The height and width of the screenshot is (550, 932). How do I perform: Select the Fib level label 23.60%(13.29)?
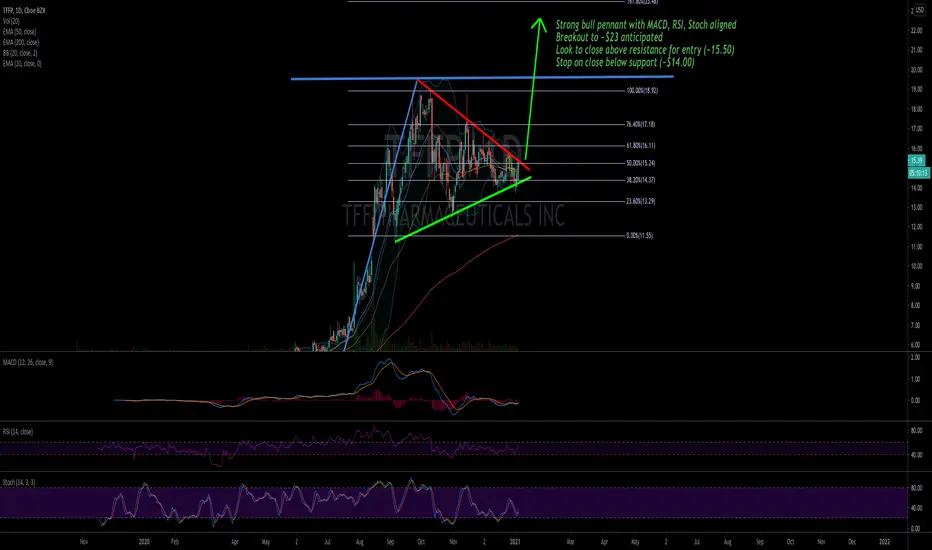[x=640, y=201]
